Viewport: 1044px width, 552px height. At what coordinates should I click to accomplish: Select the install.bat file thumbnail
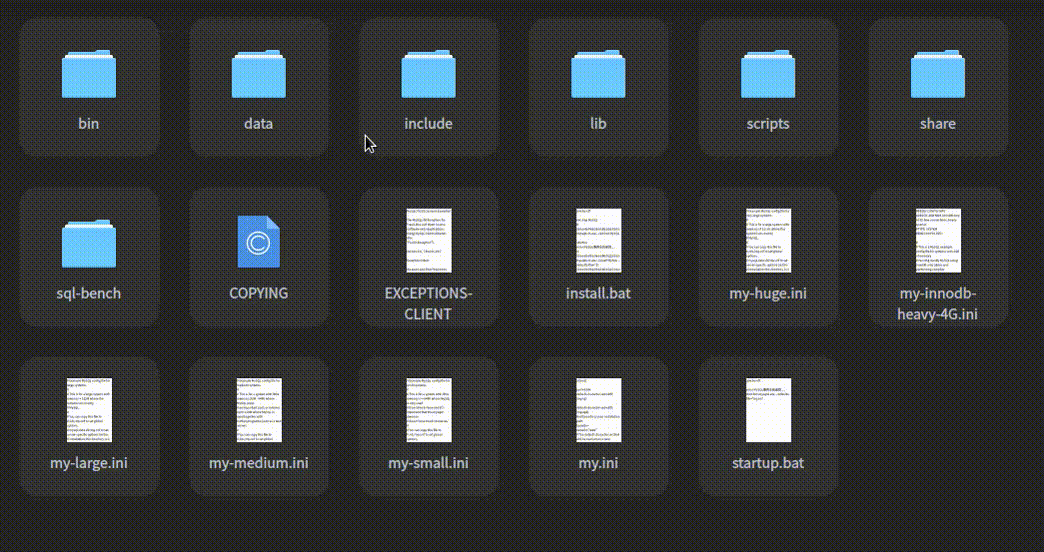[x=599, y=240]
